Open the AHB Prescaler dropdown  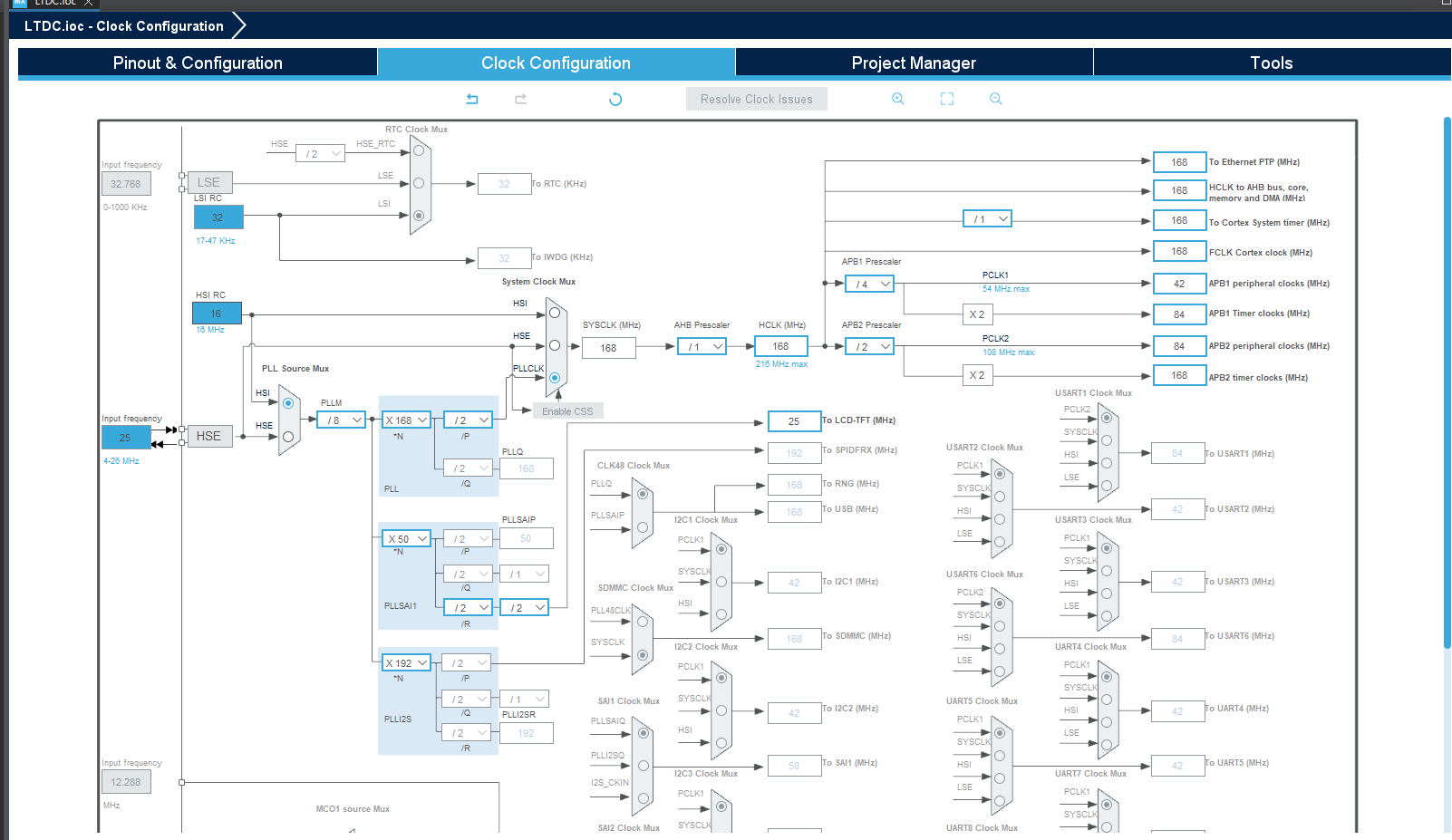click(x=702, y=346)
